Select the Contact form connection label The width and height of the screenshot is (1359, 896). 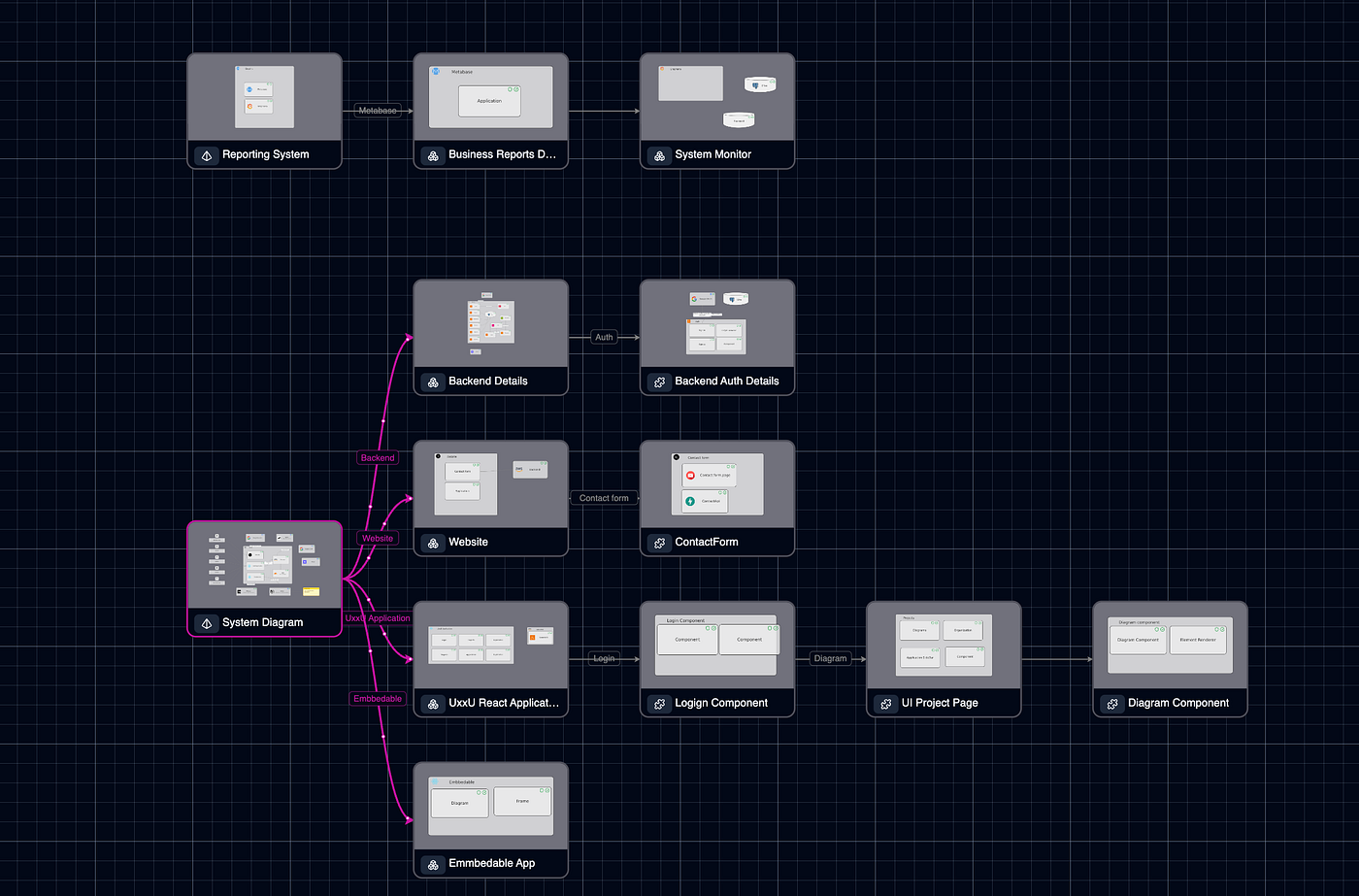click(604, 498)
